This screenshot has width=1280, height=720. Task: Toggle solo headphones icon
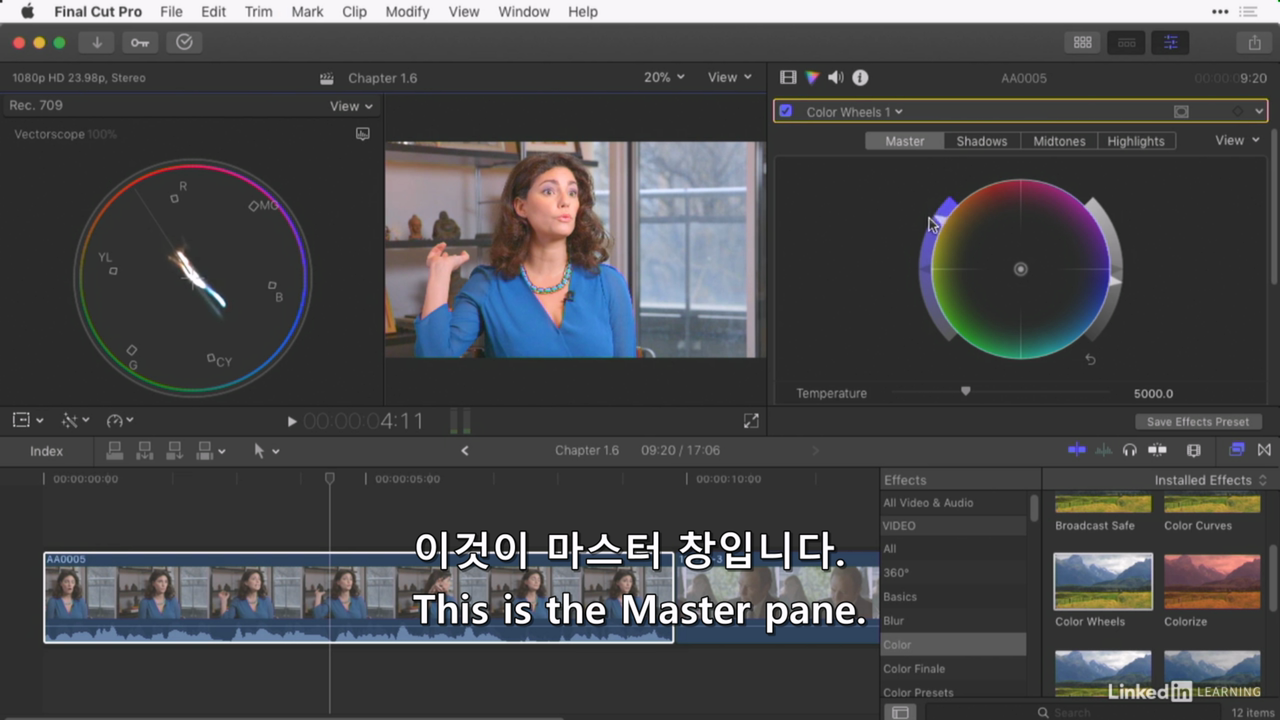[x=1130, y=450]
